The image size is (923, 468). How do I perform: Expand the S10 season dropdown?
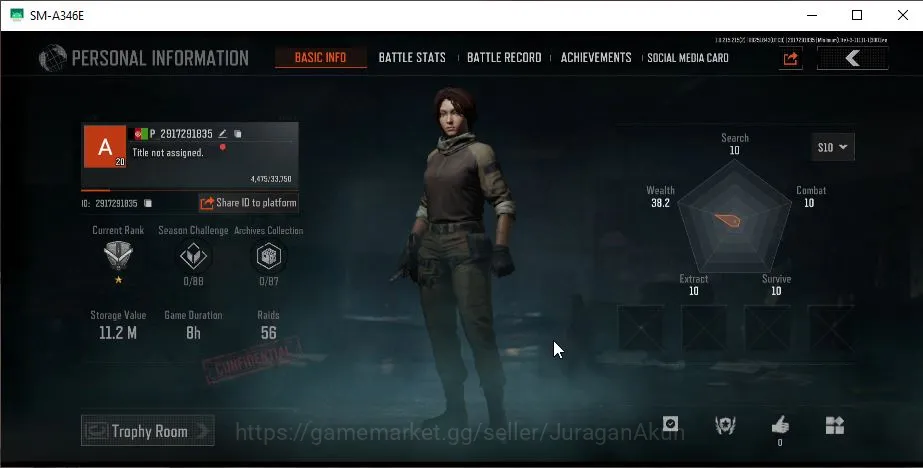pyautogui.click(x=832, y=147)
